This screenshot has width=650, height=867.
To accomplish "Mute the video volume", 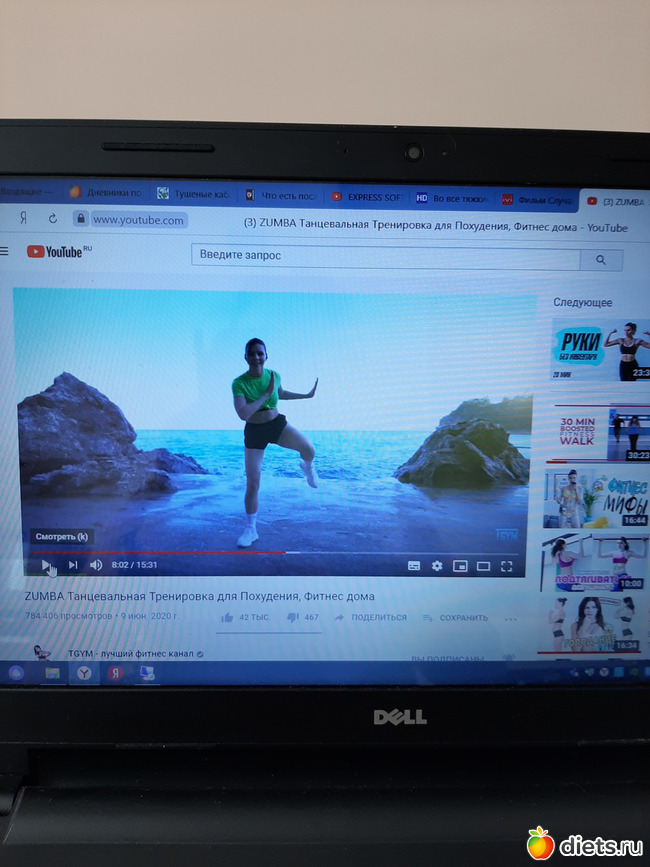I will [x=96, y=565].
